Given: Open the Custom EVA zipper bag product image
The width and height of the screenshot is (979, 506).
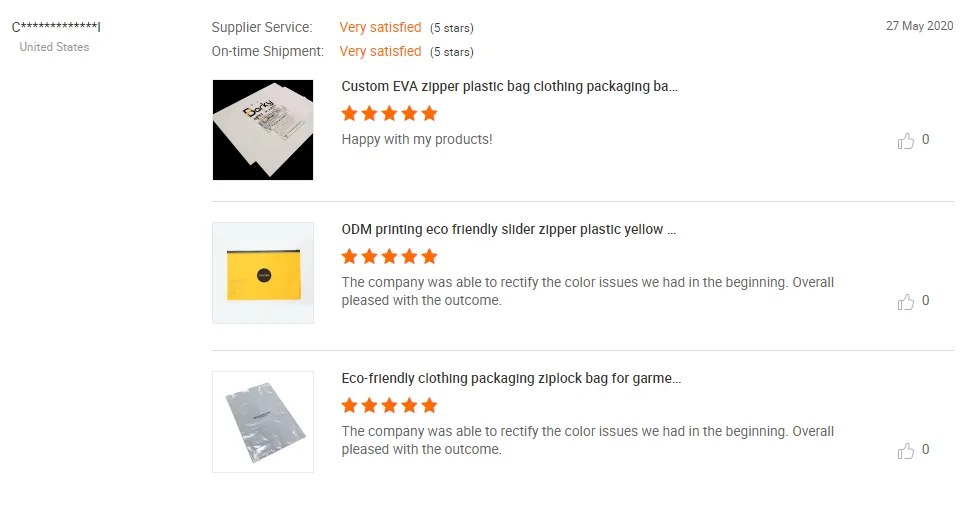Looking at the screenshot, I should coord(263,130).
